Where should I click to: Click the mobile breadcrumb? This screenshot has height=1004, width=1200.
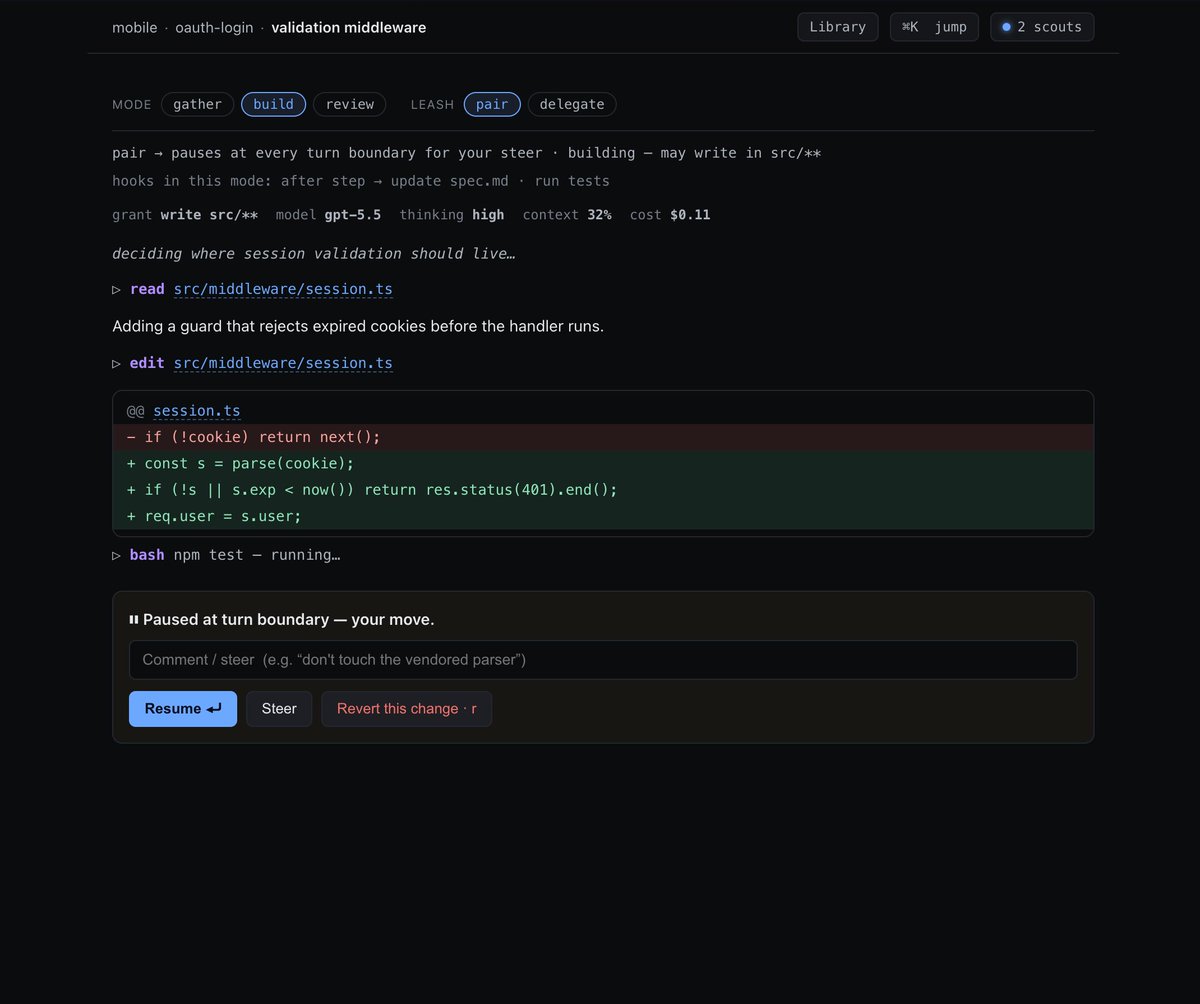(x=135, y=27)
